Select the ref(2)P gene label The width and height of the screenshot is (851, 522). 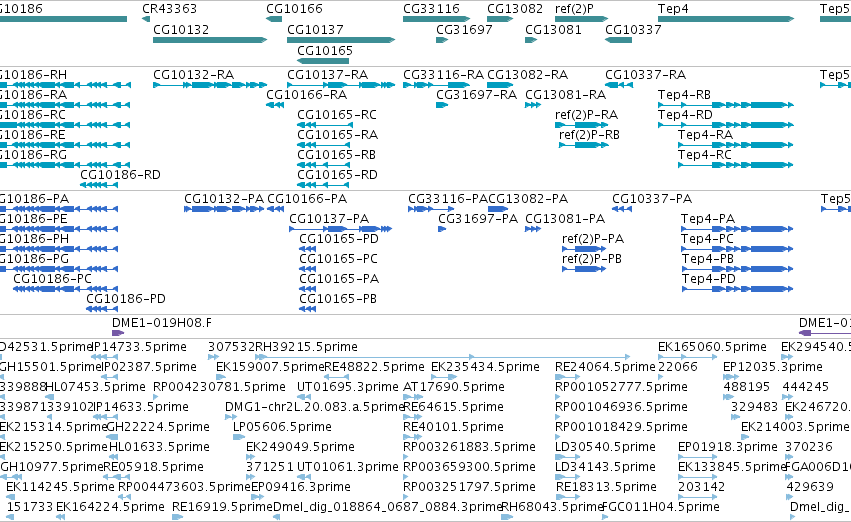click(574, 9)
